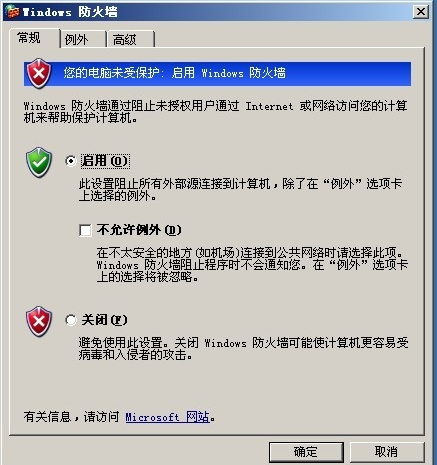The height and width of the screenshot is (465, 437).
Task: Click the green checkmark shield icon
Action: click(x=39, y=162)
